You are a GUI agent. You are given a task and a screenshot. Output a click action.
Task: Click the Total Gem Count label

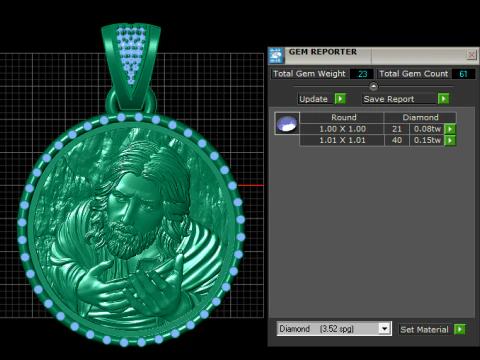click(x=414, y=74)
